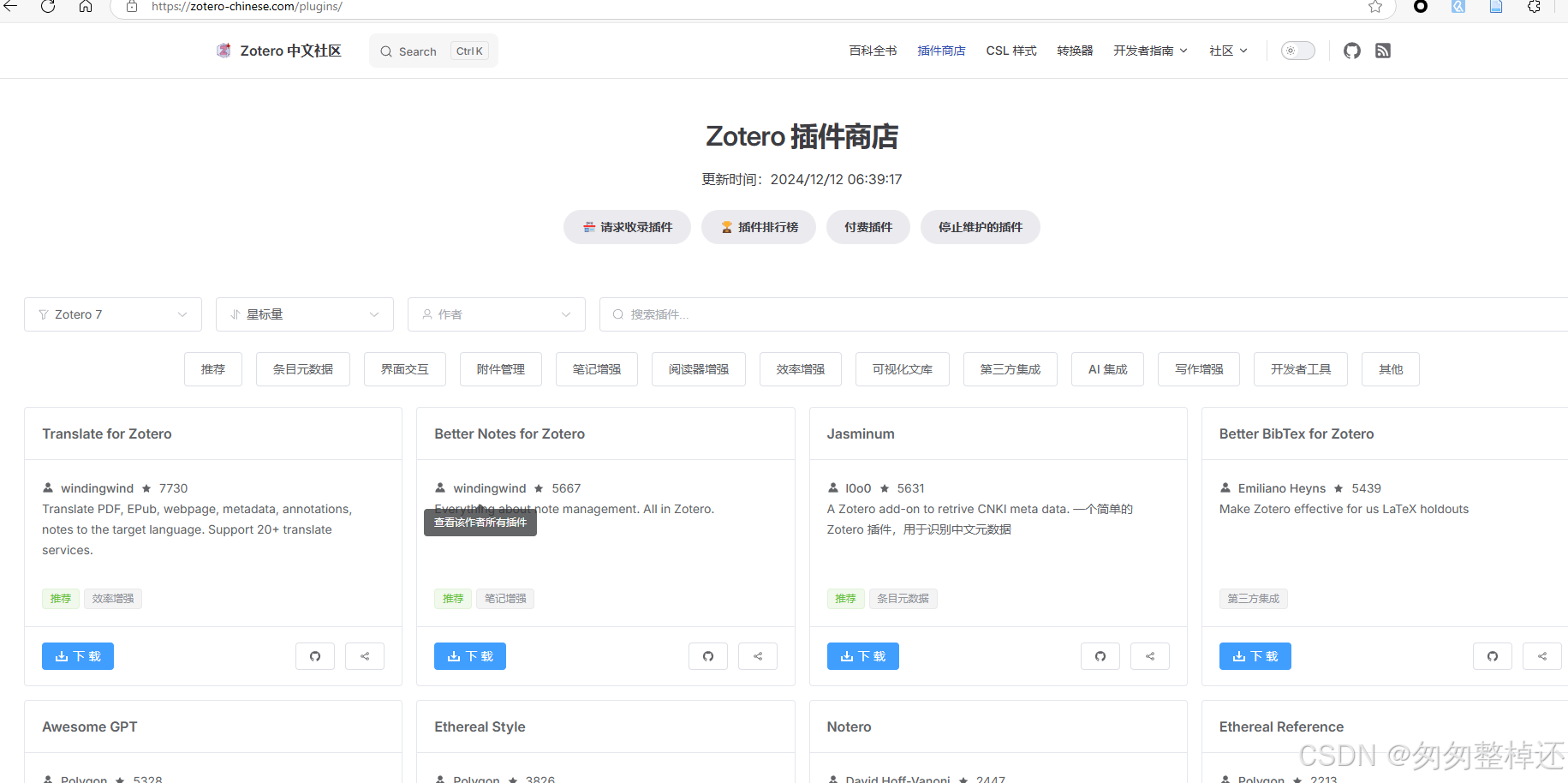The height and width of the screenshot is (783, 1568).
Task: Open the 停止维护的插件 button
Action: (x=981, y=227)
